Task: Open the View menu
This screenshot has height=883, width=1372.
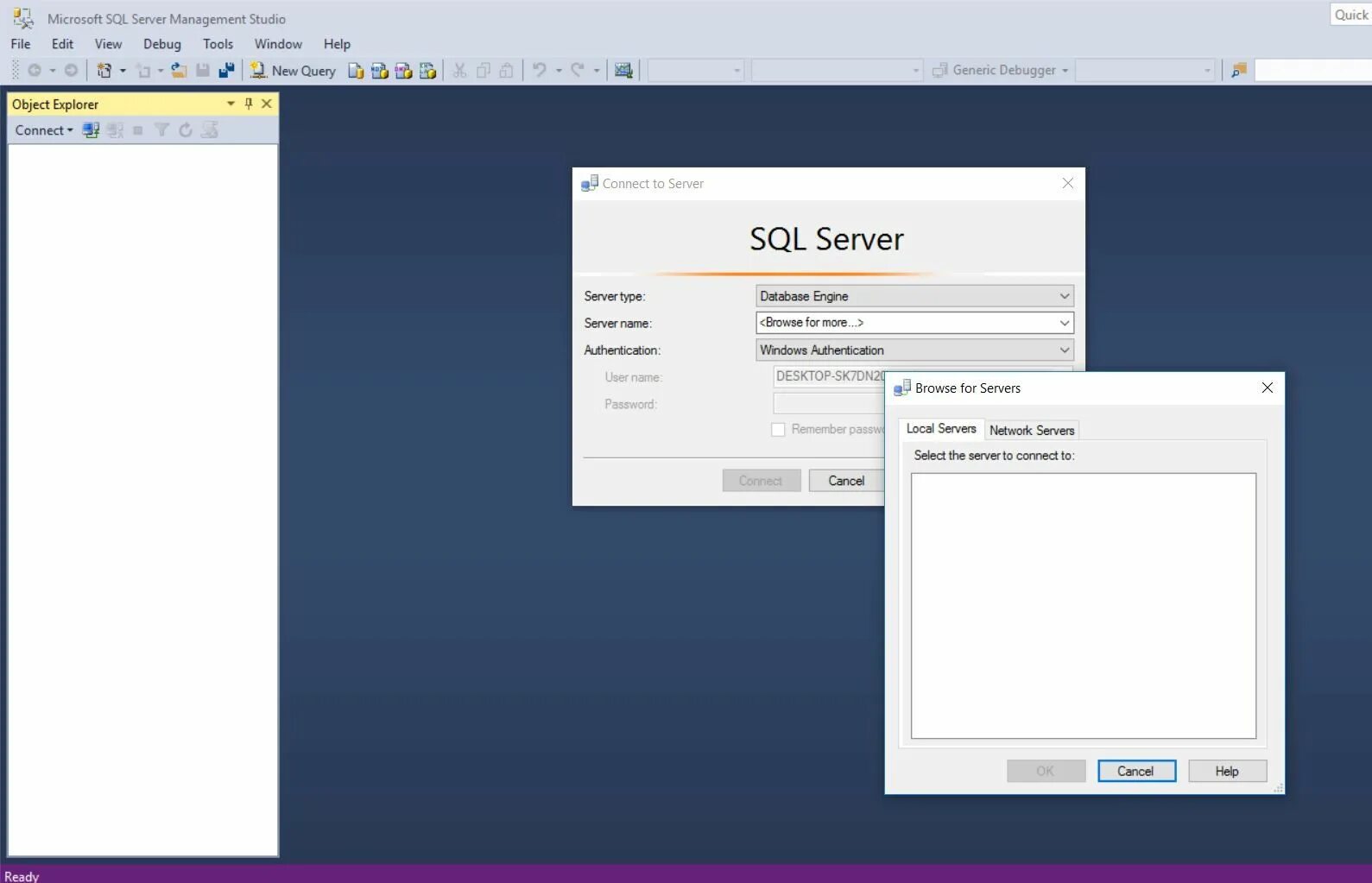Action: click(108, 44)
